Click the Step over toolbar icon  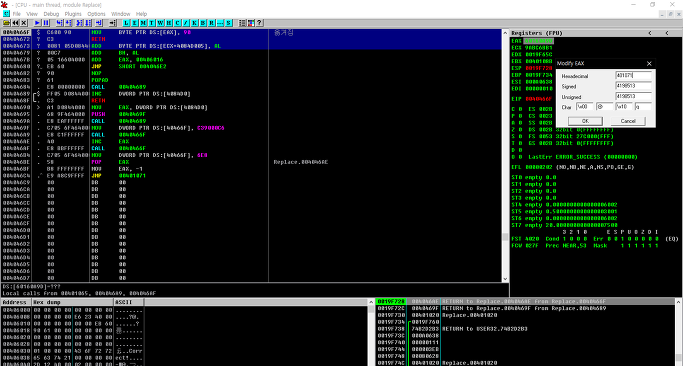pos(68,23)
